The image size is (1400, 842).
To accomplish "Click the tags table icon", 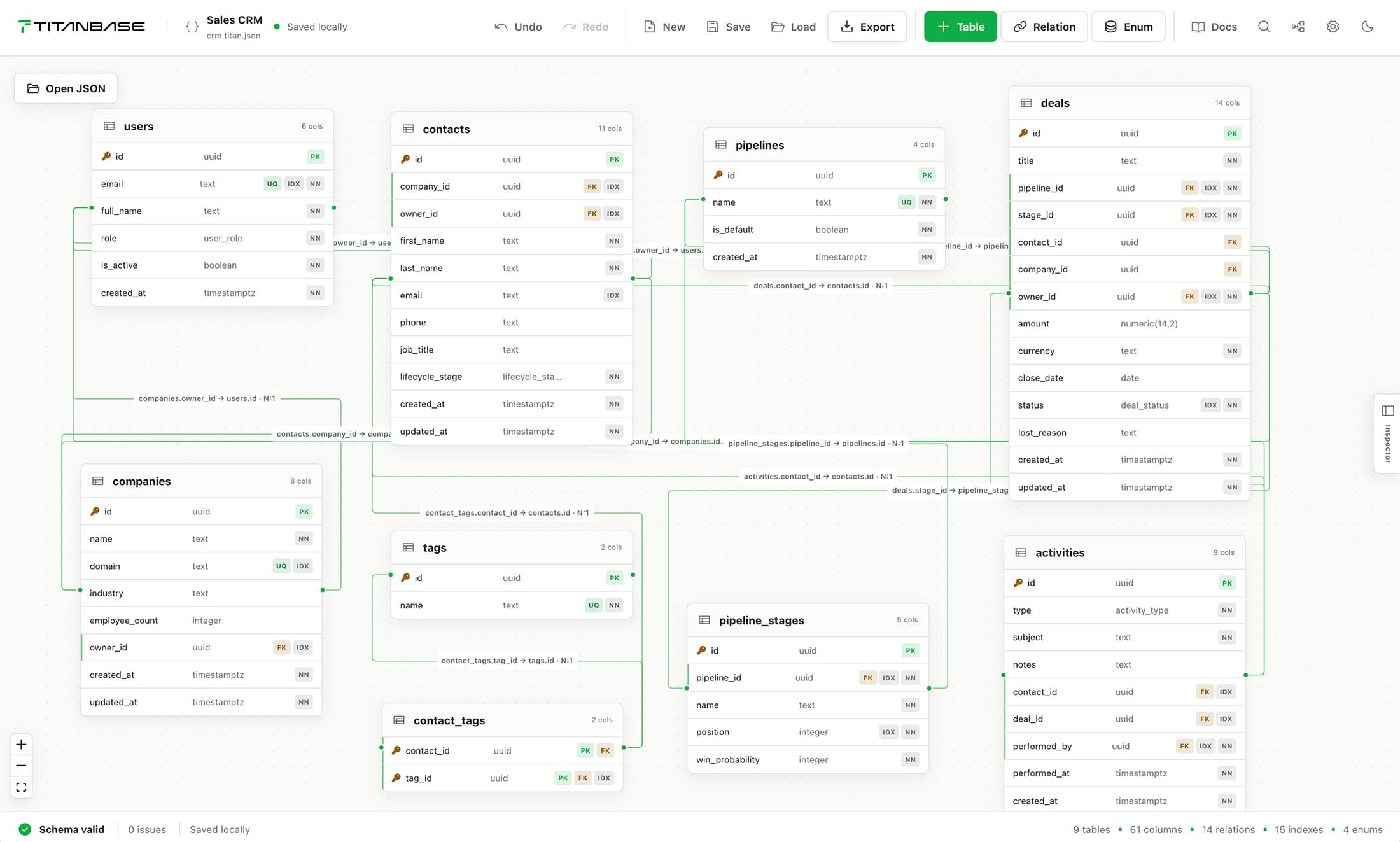I will point(409,547).
